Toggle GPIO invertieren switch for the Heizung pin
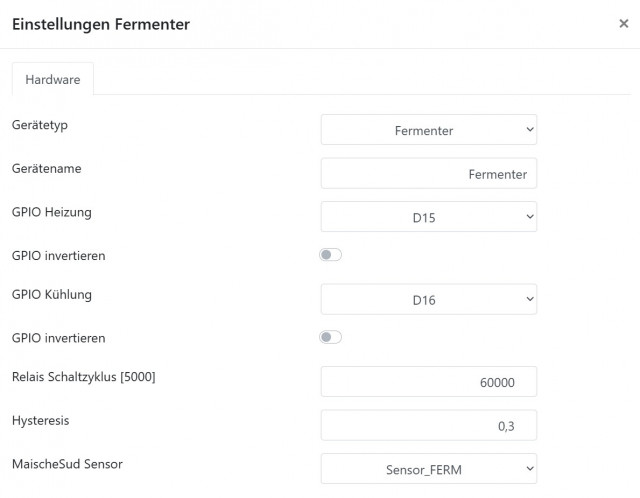 [330, 255]
